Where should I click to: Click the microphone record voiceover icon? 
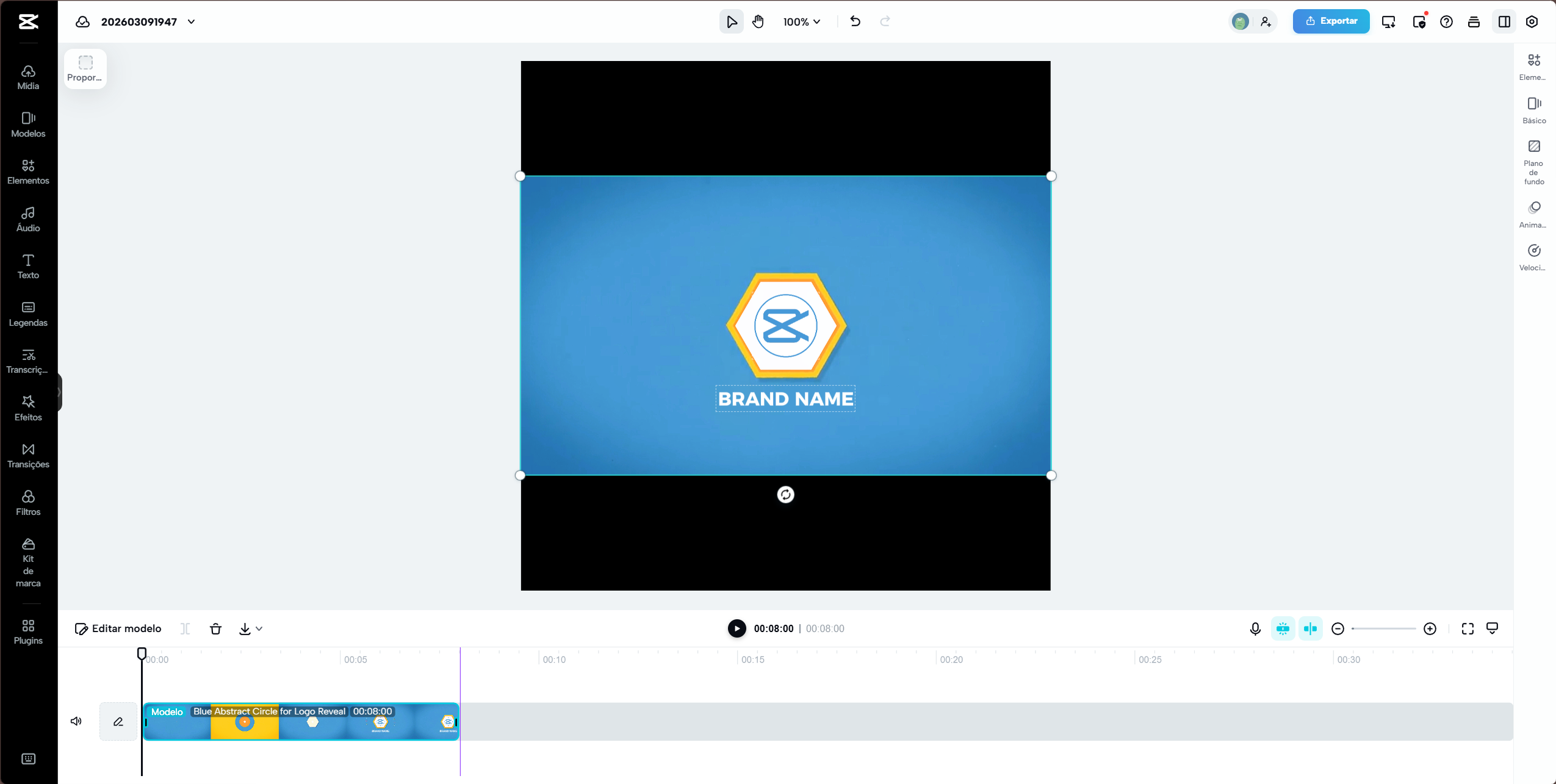pos(1255,628)
